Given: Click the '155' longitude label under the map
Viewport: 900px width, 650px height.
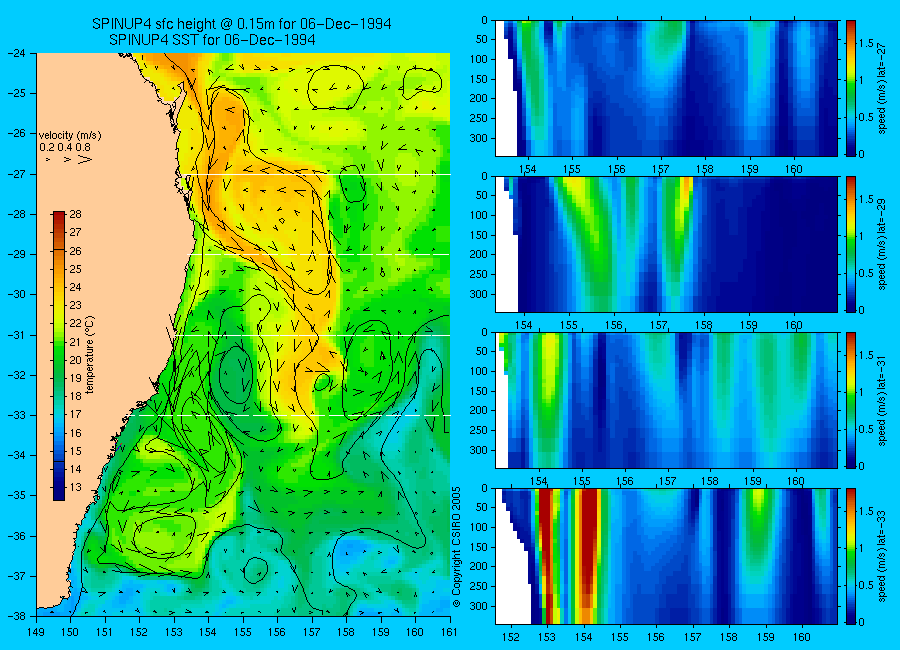Looking at the screenshot, I should click(243, 632).
